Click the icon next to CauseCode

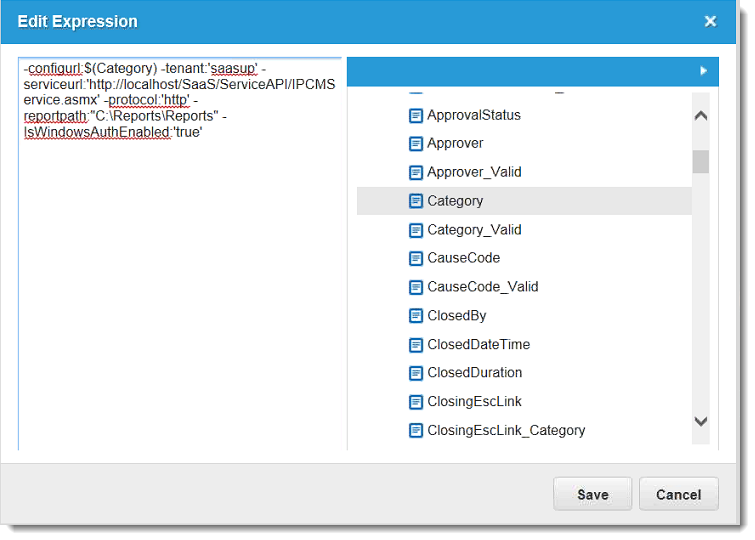416,258
